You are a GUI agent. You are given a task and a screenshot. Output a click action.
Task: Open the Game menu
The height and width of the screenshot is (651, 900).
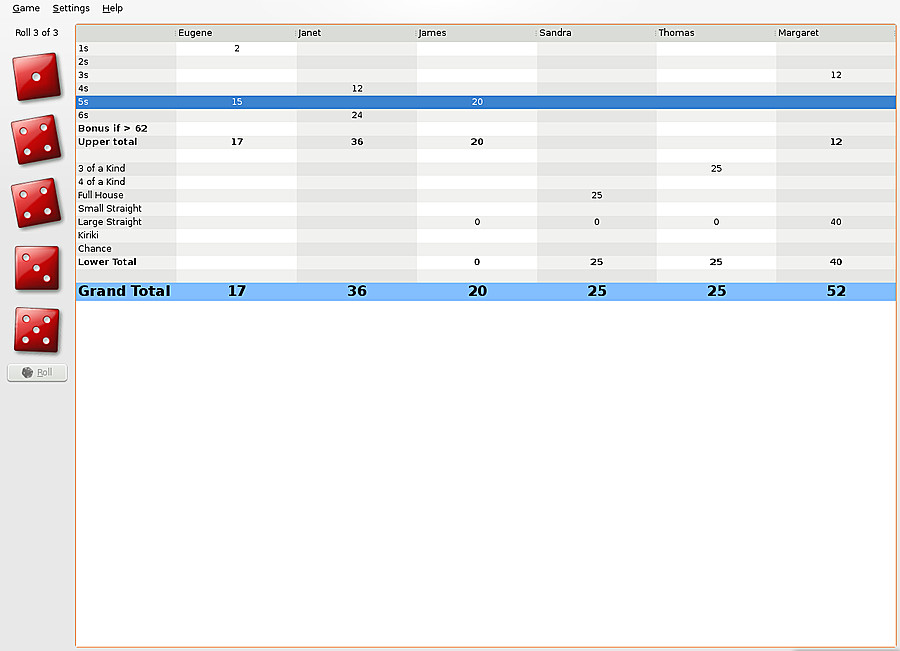26,8
